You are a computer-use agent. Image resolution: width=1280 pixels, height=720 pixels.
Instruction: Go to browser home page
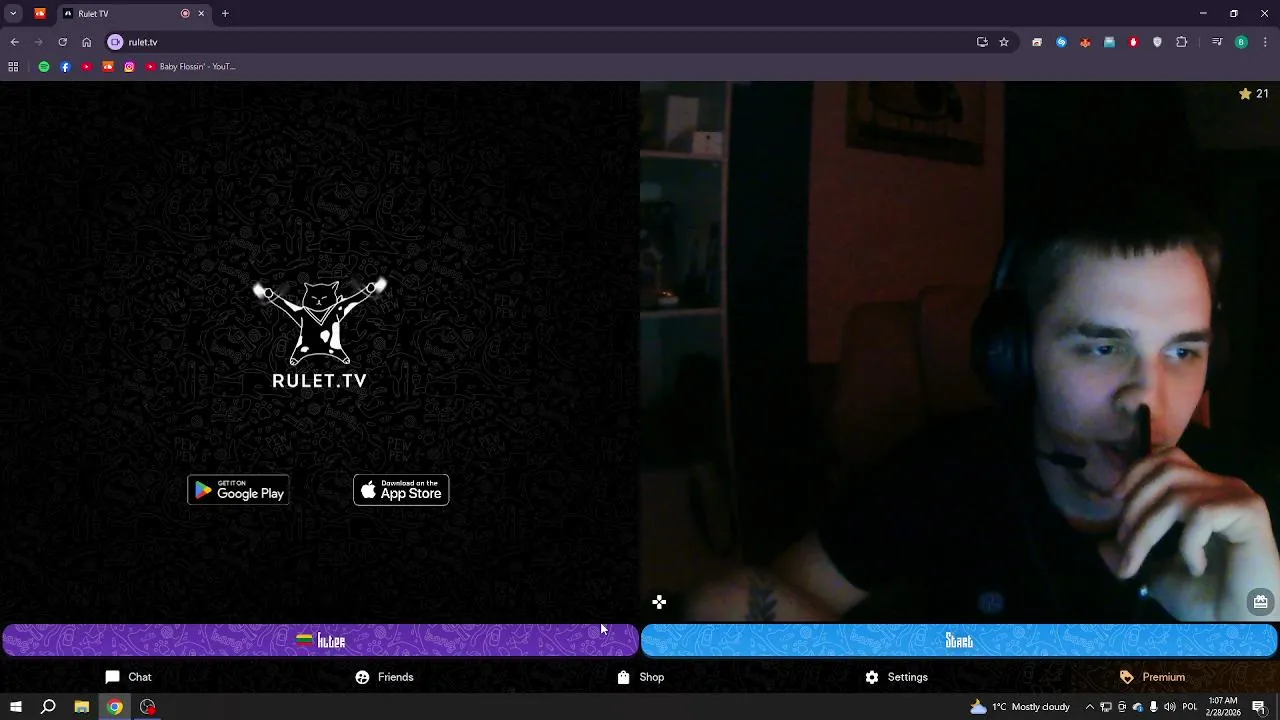tap(86, 42)
